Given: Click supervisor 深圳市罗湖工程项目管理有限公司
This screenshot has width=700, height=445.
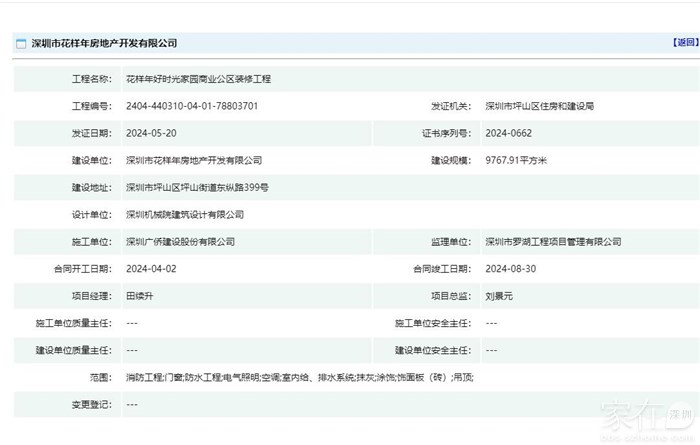Looking at the screenshot, I should coord(553,241).
